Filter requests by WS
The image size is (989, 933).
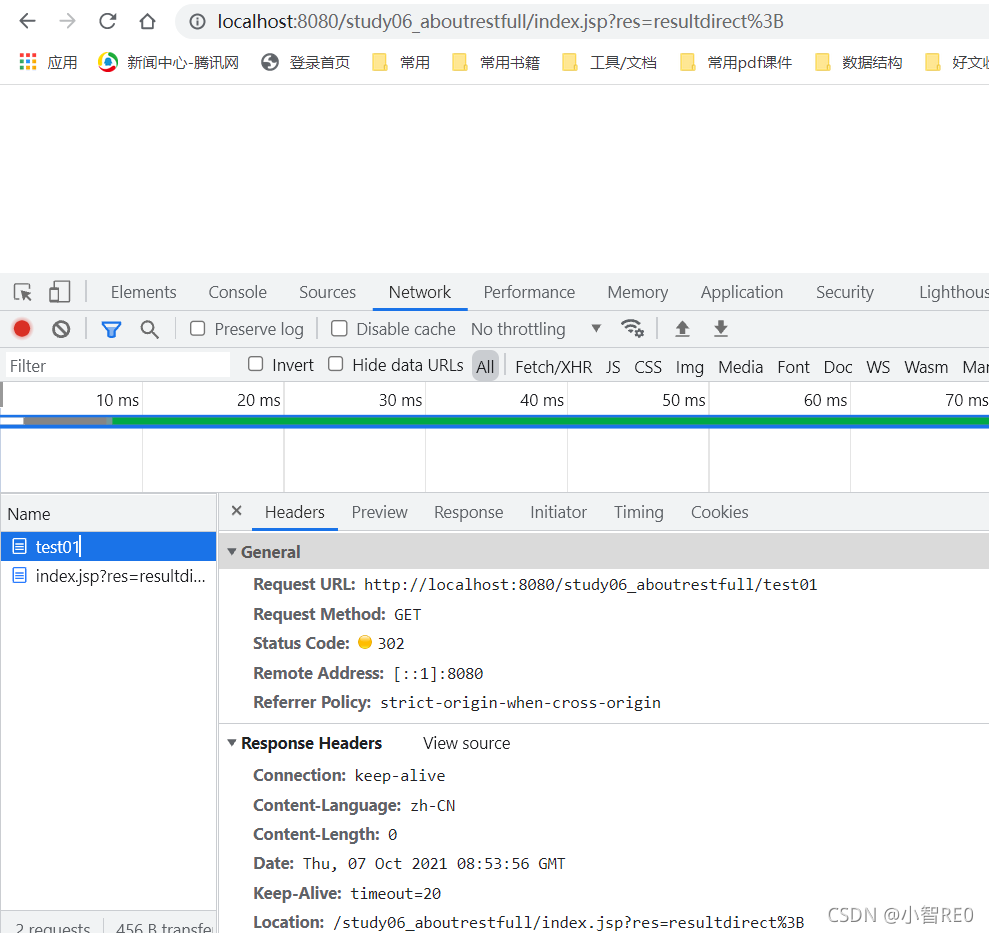coord(878,367)
